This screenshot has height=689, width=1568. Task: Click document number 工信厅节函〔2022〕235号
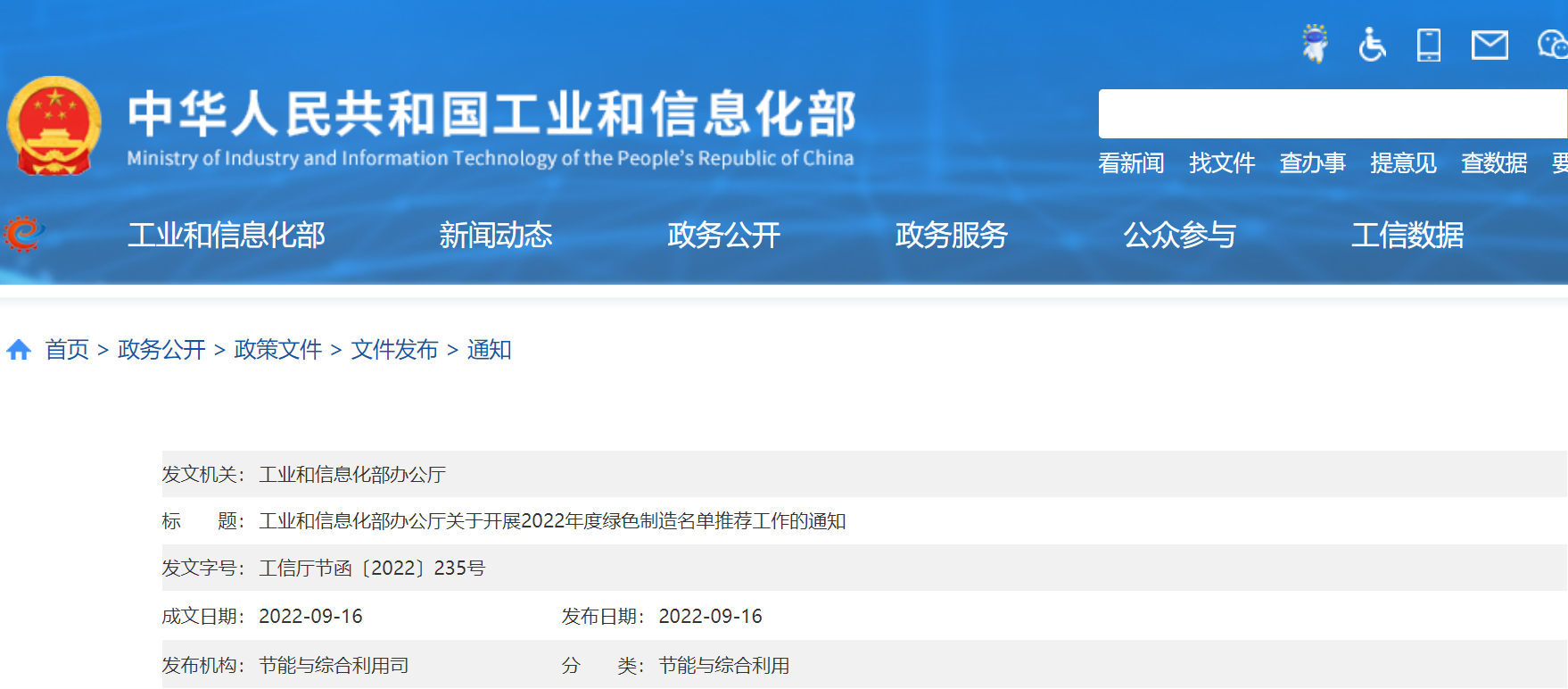[372, 569]
